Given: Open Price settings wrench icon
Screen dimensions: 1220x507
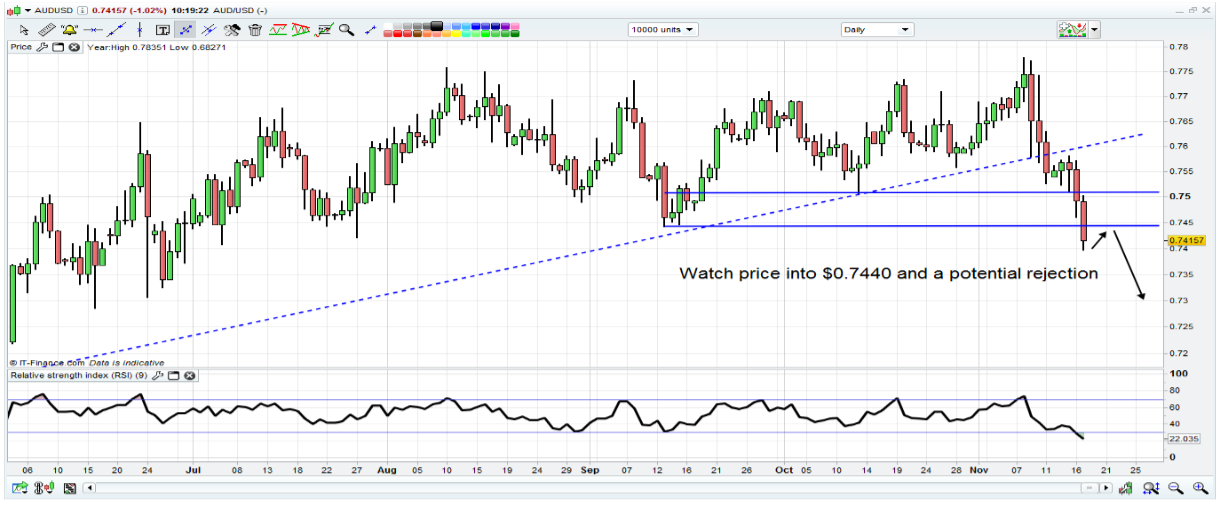Looking at the screenshot, I should (x=42, y=47).
